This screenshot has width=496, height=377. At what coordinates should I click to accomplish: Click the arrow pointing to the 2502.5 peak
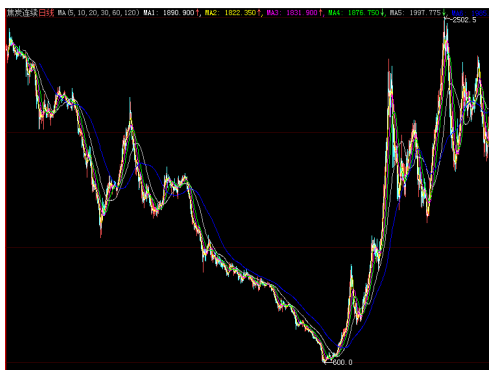point(448,19)
